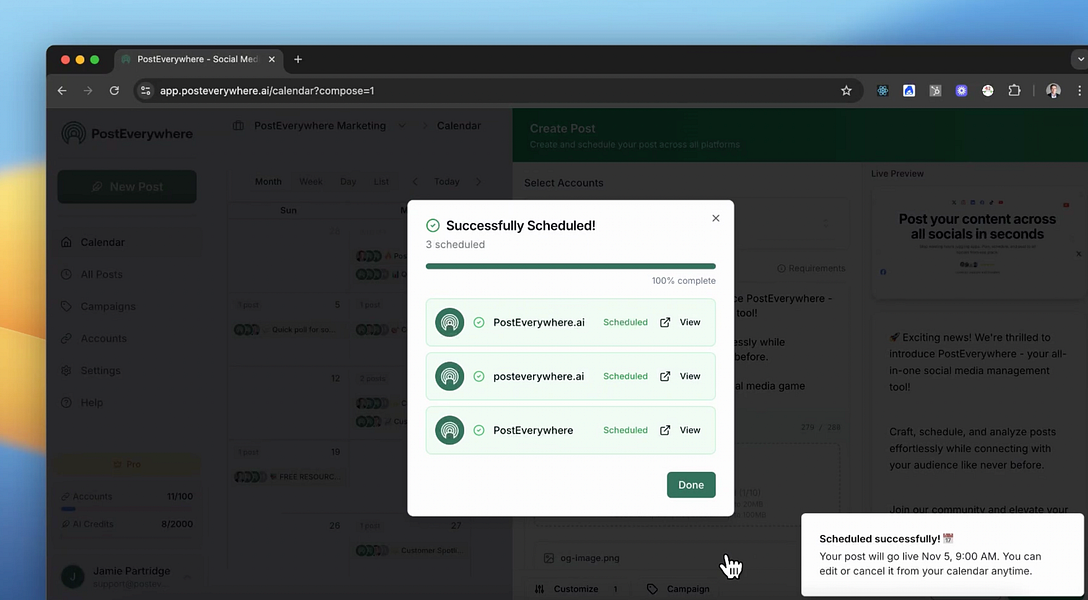
Task: Close the Successfully Scheduled dialog with X
Action: pos(715,218)
